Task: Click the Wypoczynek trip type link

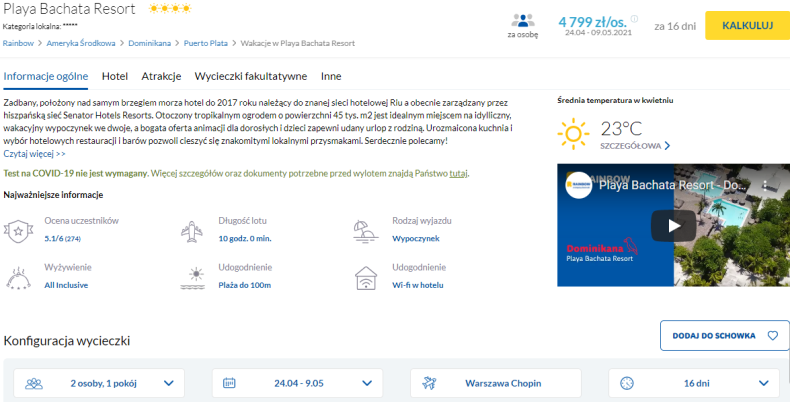Action: tap(416, 239)
